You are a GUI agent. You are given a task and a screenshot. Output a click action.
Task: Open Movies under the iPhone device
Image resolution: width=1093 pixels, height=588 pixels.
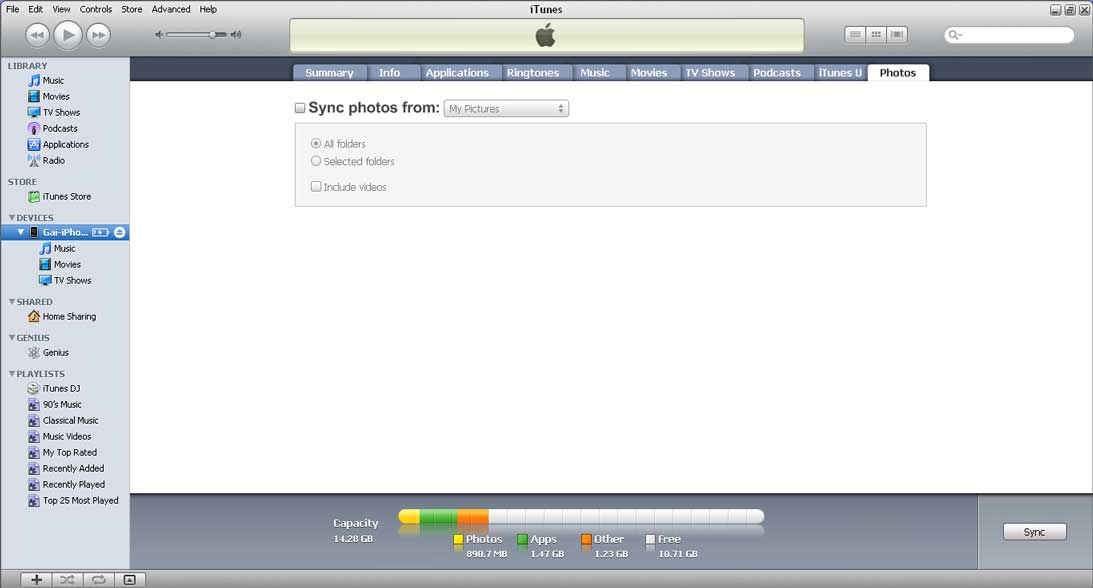(x=67, y=264)
